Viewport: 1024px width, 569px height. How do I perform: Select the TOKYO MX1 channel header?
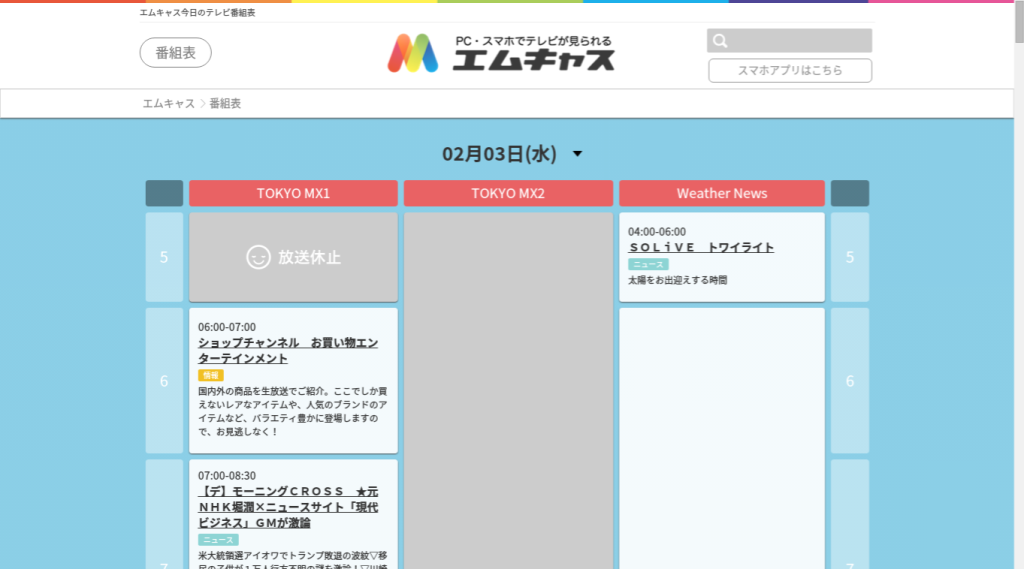coord(293,193)
